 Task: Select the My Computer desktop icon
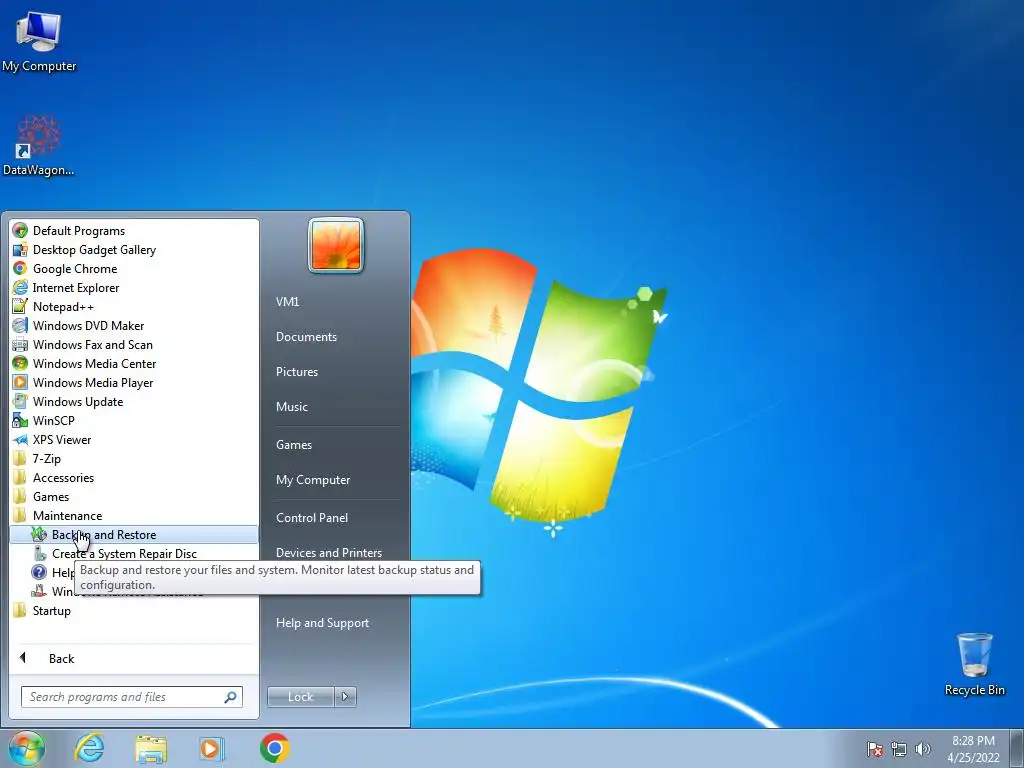point(39,41)
